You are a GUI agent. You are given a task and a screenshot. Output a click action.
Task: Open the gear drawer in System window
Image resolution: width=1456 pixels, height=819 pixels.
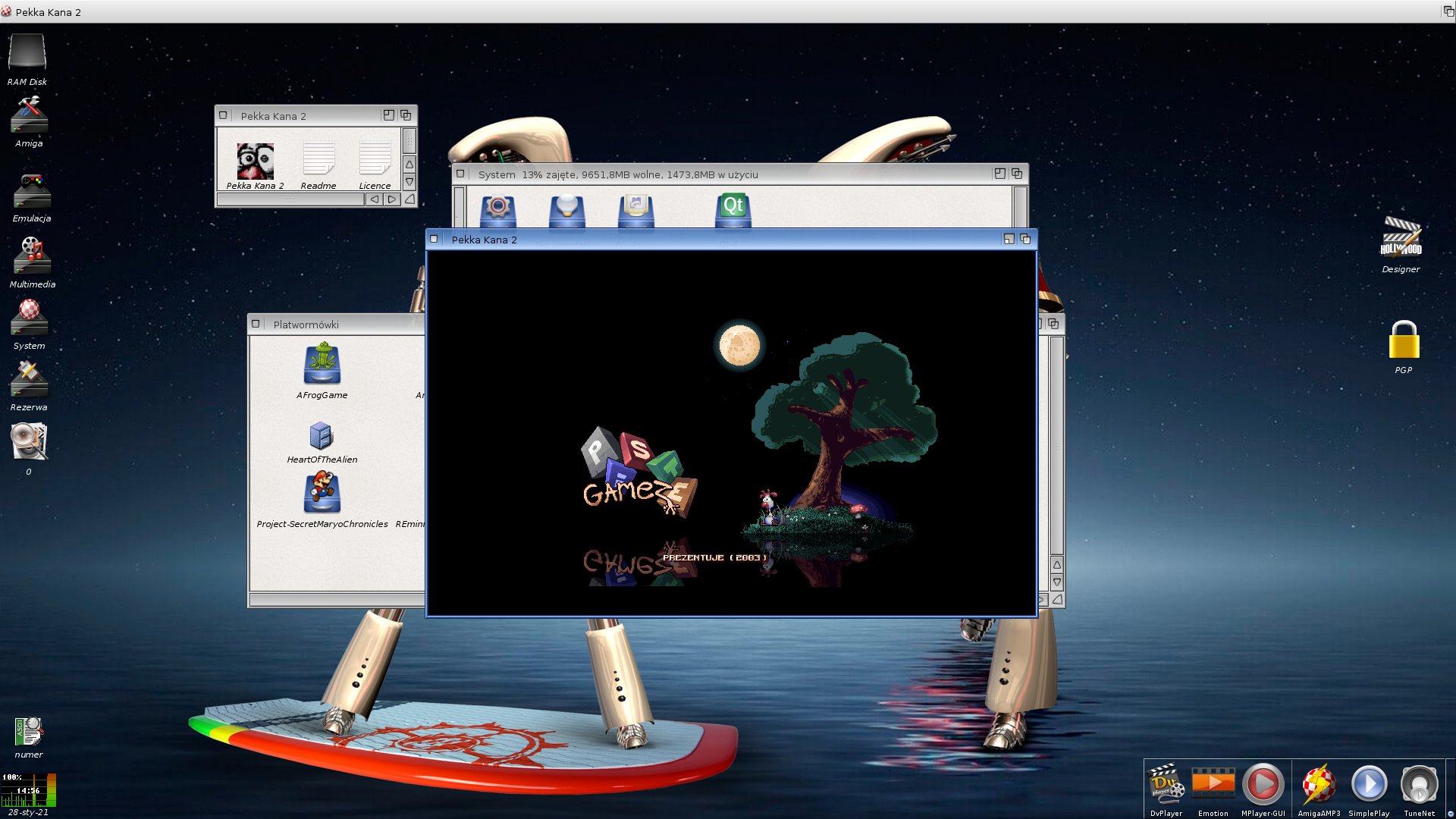pos(498,210)
